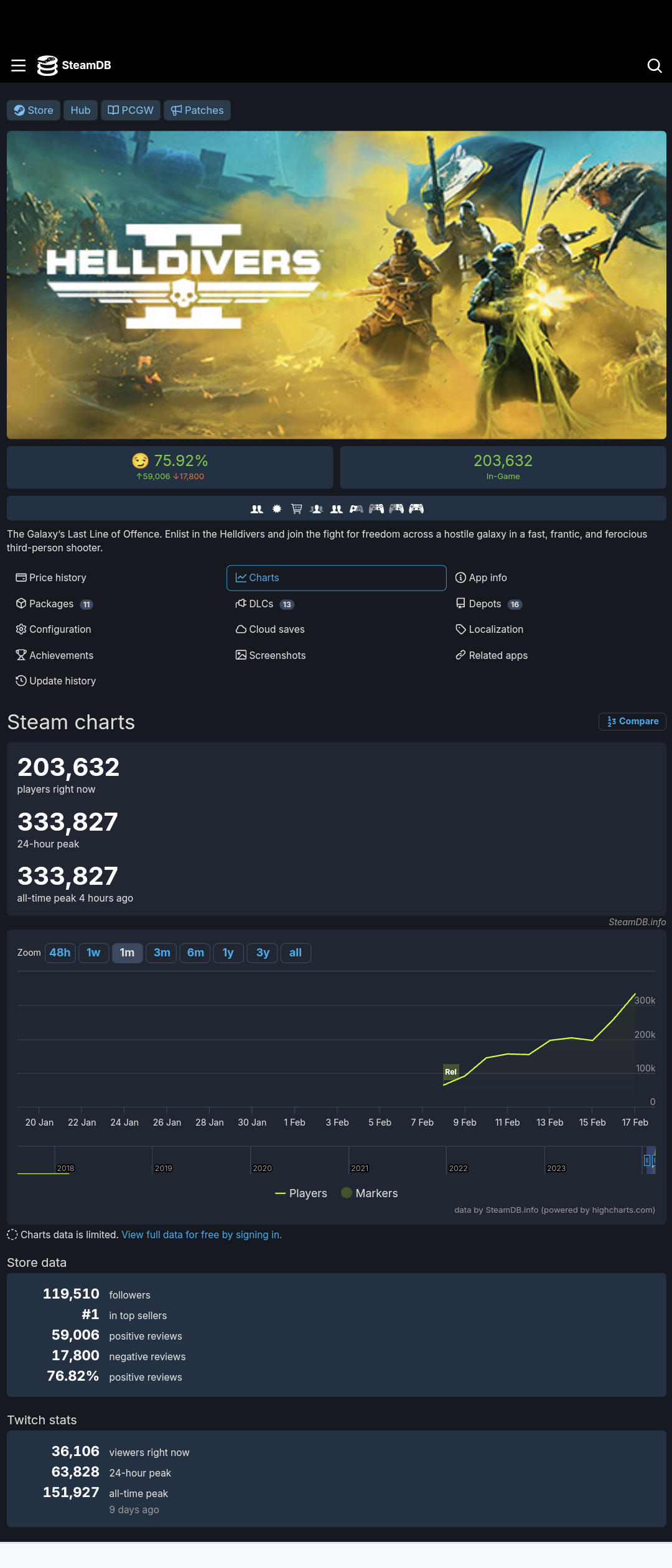Viewport: 672px width, 1568px height.
Task: Click the SteamDB logo
Action: click(74, 65)
